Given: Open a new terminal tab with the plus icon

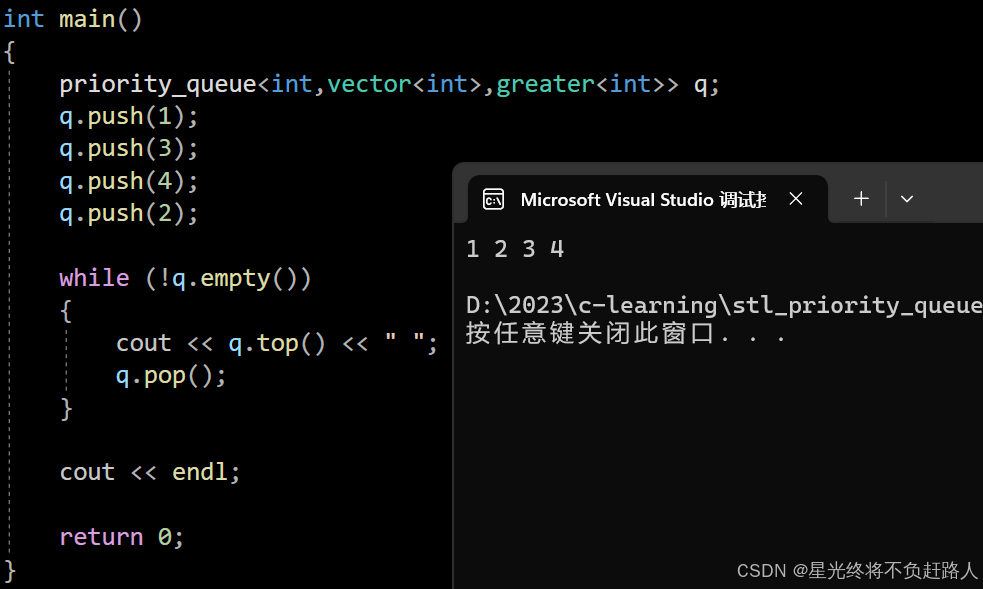Looking at the screenshot, I should tap(861, 199).
